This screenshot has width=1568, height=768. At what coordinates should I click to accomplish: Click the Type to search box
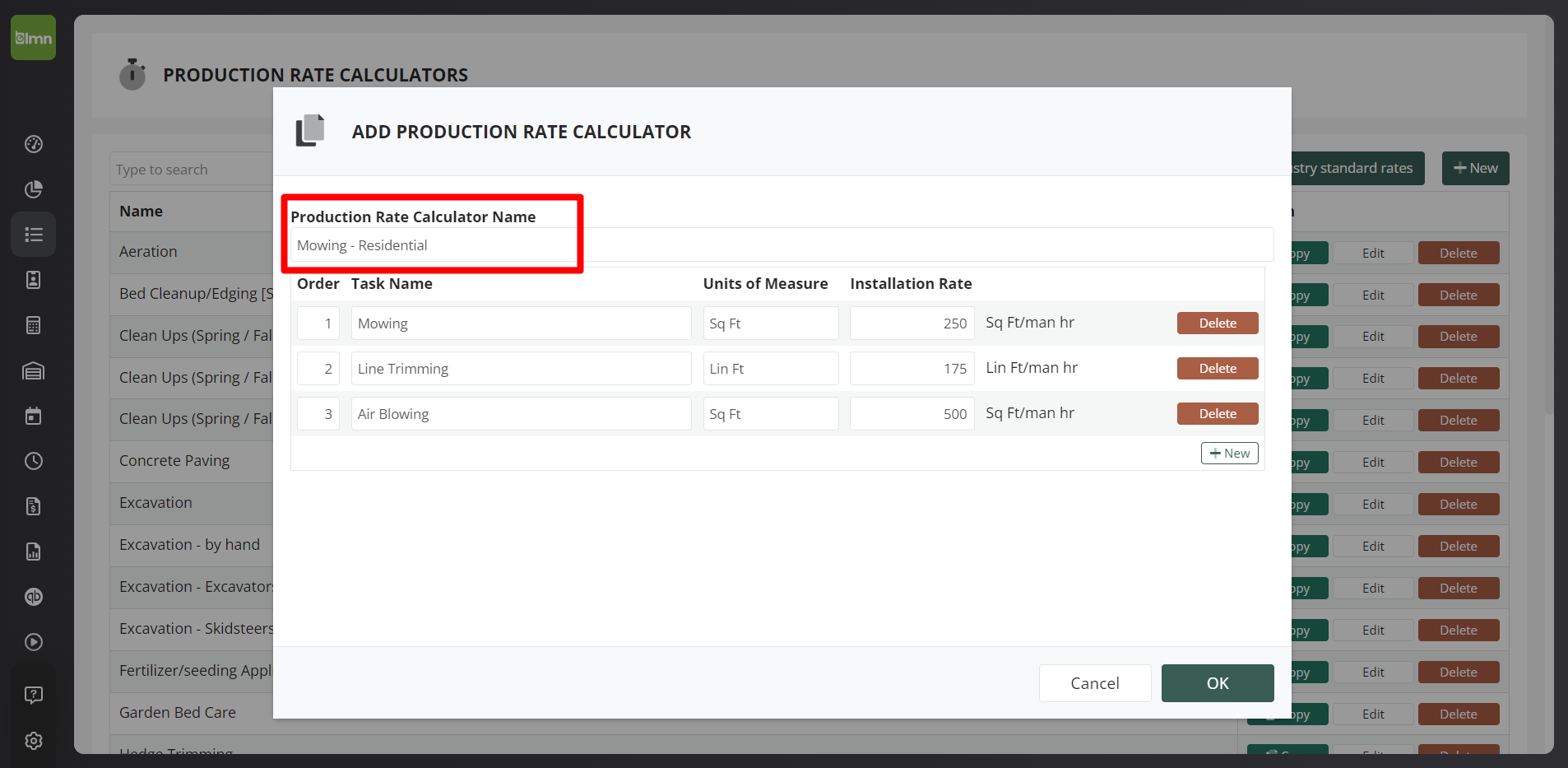click(192, 170)
